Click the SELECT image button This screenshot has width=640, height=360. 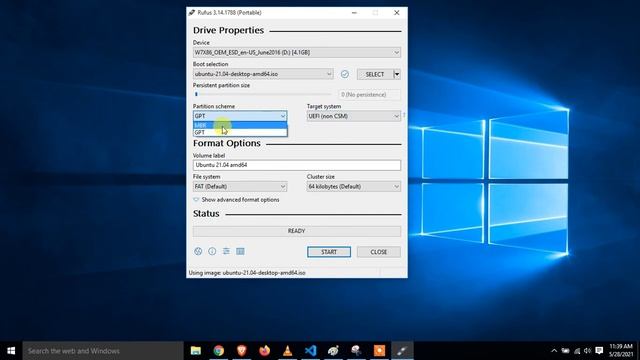click(x=375, y=74)
